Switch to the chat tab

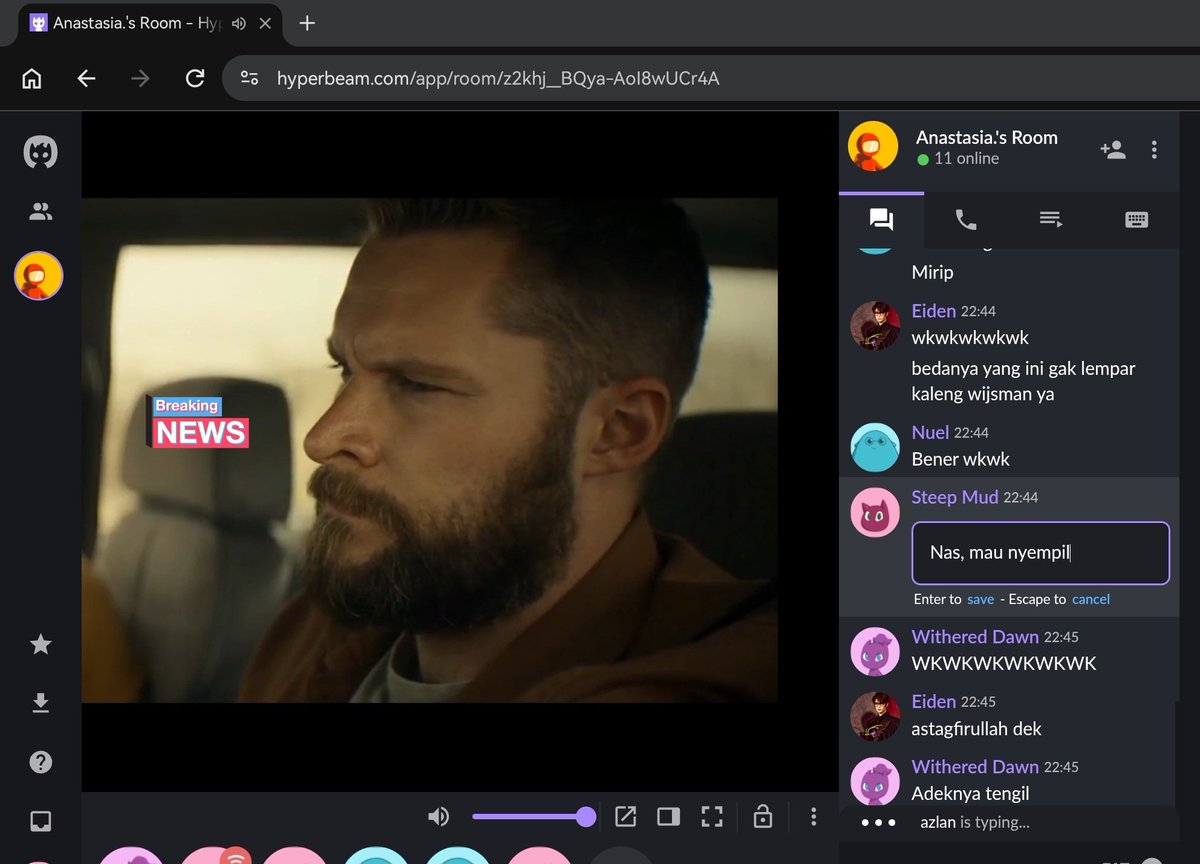[x=881, y=220]
